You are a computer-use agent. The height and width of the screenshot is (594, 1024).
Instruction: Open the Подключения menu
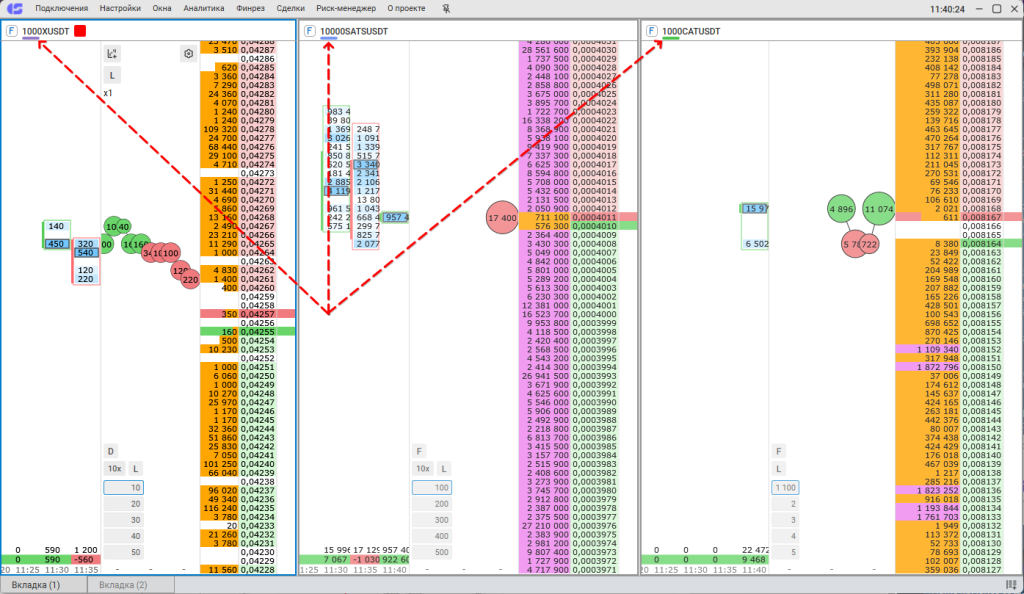point(60,8)
